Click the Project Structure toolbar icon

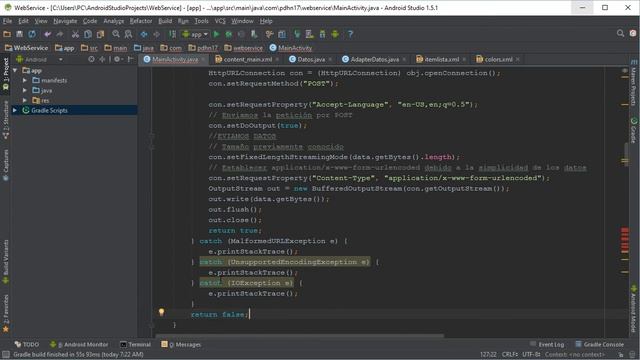(x=282, y=34)
